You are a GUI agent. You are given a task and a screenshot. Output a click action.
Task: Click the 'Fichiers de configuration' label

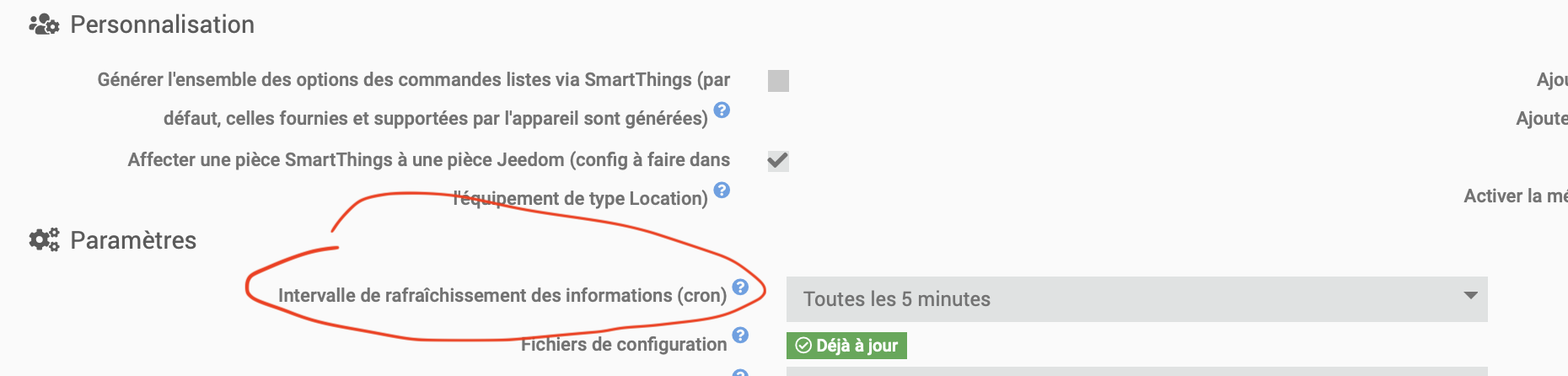[624, 344]
